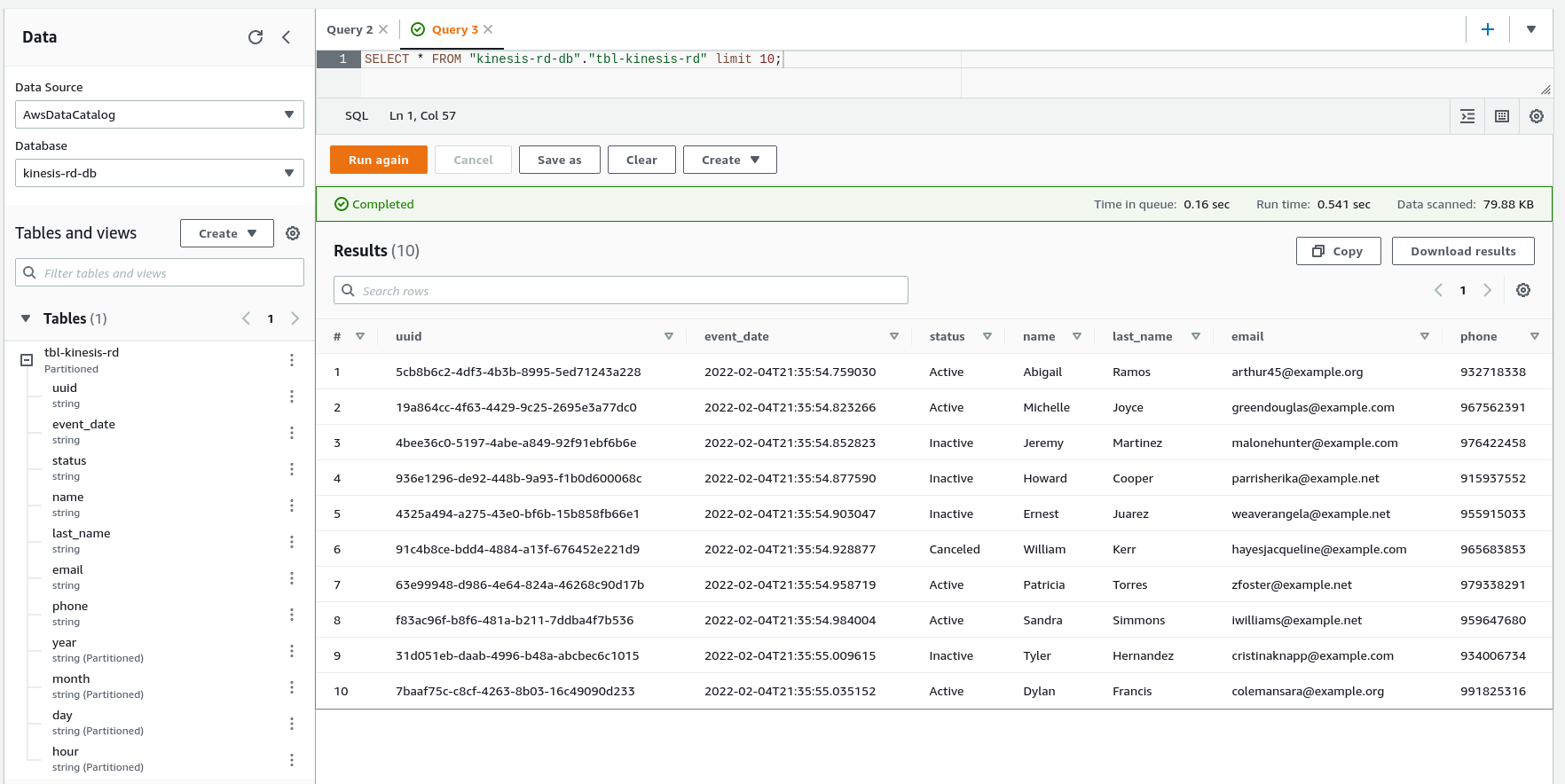Open actions menu for email column
This screenshot has width=1565, height=784.
coord(292,578)
